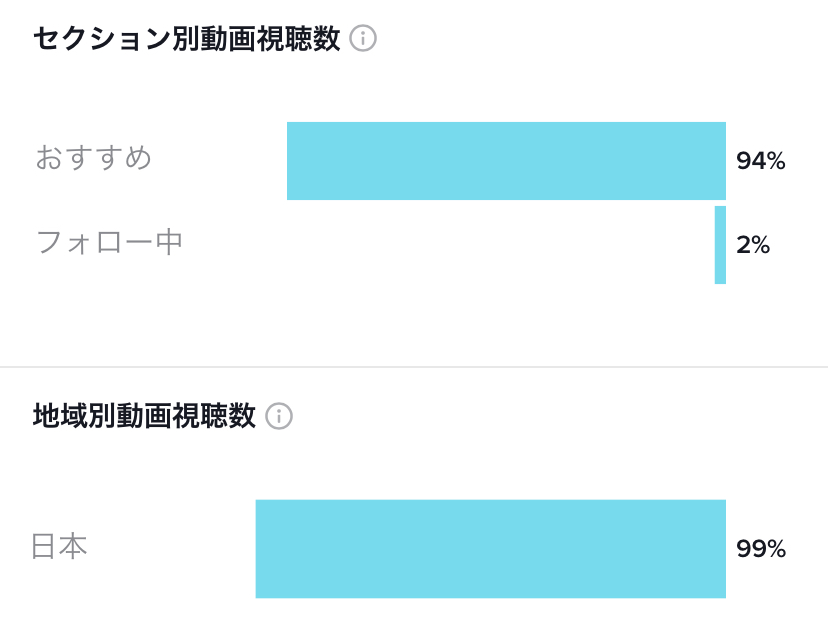The image size is (828, 632).
Task: Click the left edge of the 日本 bar
Action: coord(259,549)
